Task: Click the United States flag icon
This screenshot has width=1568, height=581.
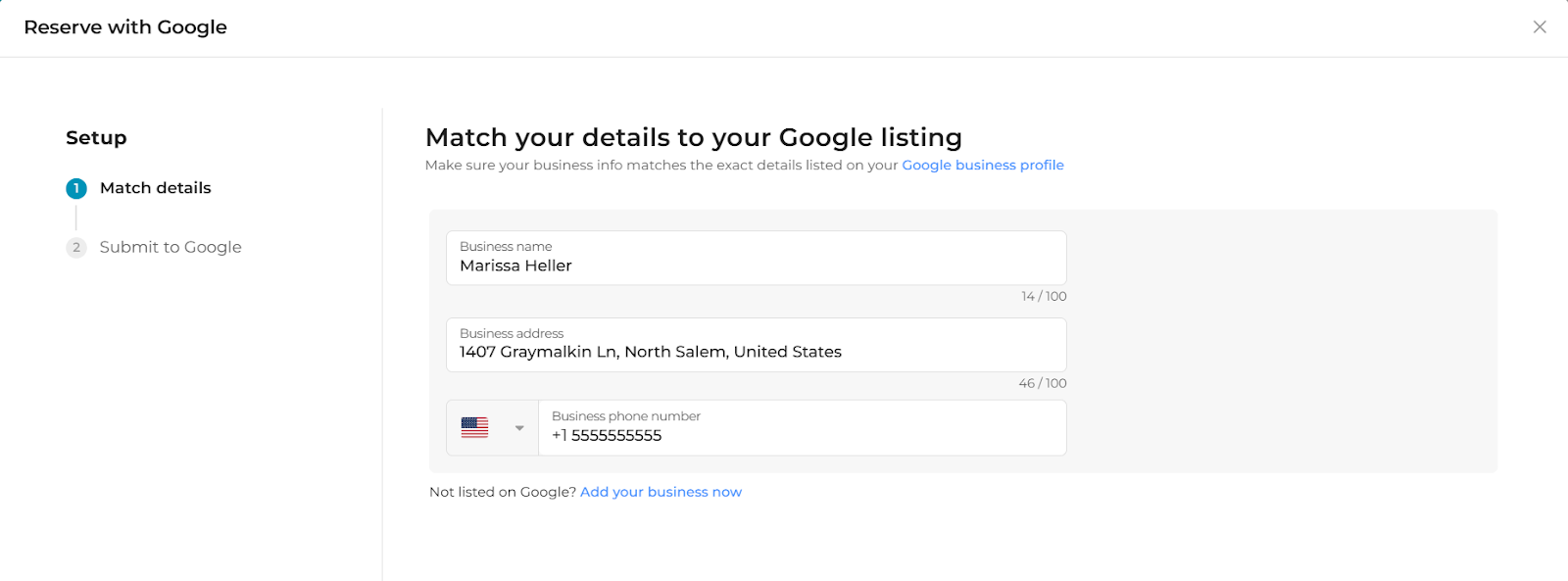Action: pos(474,427)
